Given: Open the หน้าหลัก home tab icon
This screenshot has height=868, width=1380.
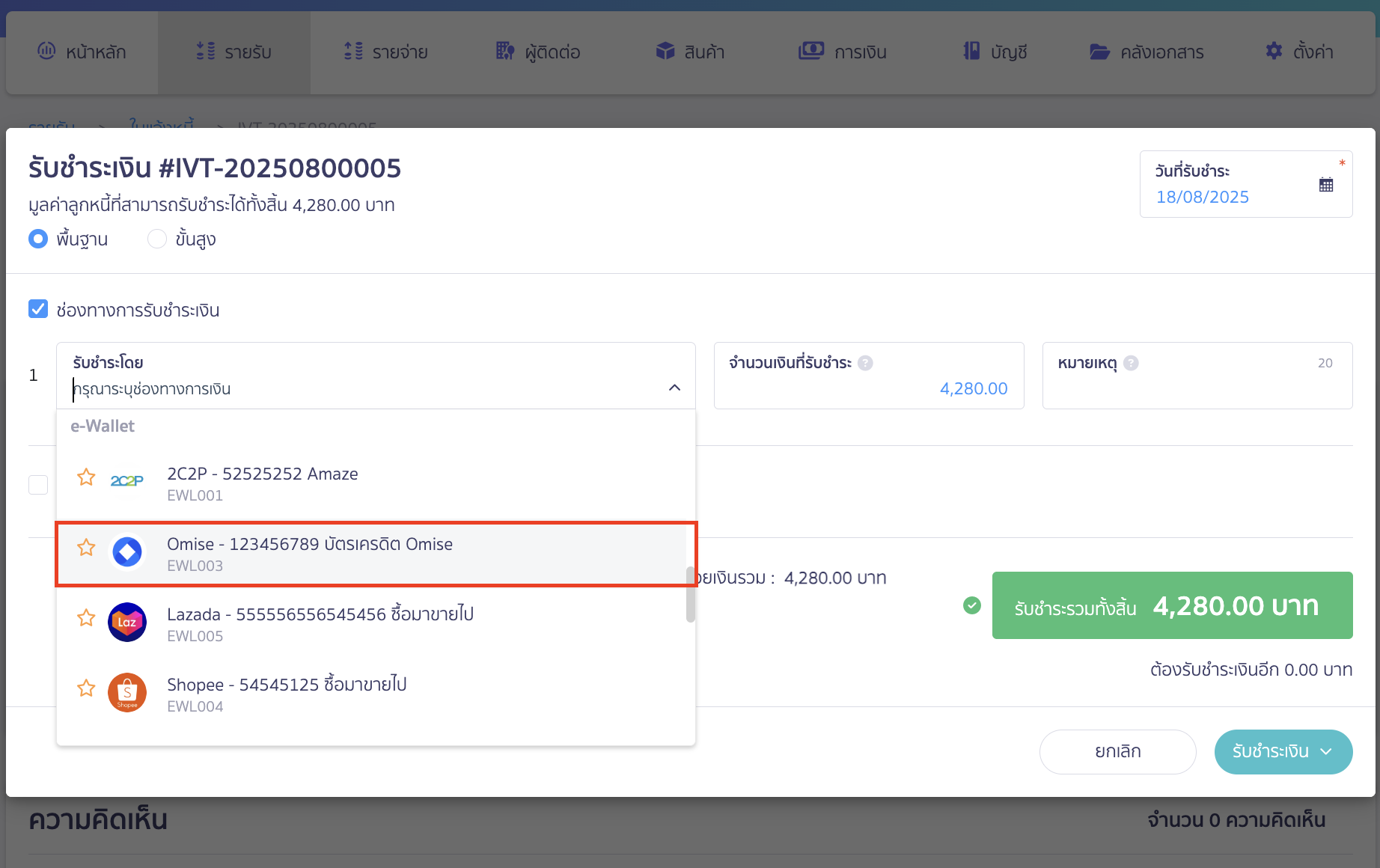Looking at the screenshot, I should [x=46, y=51].
